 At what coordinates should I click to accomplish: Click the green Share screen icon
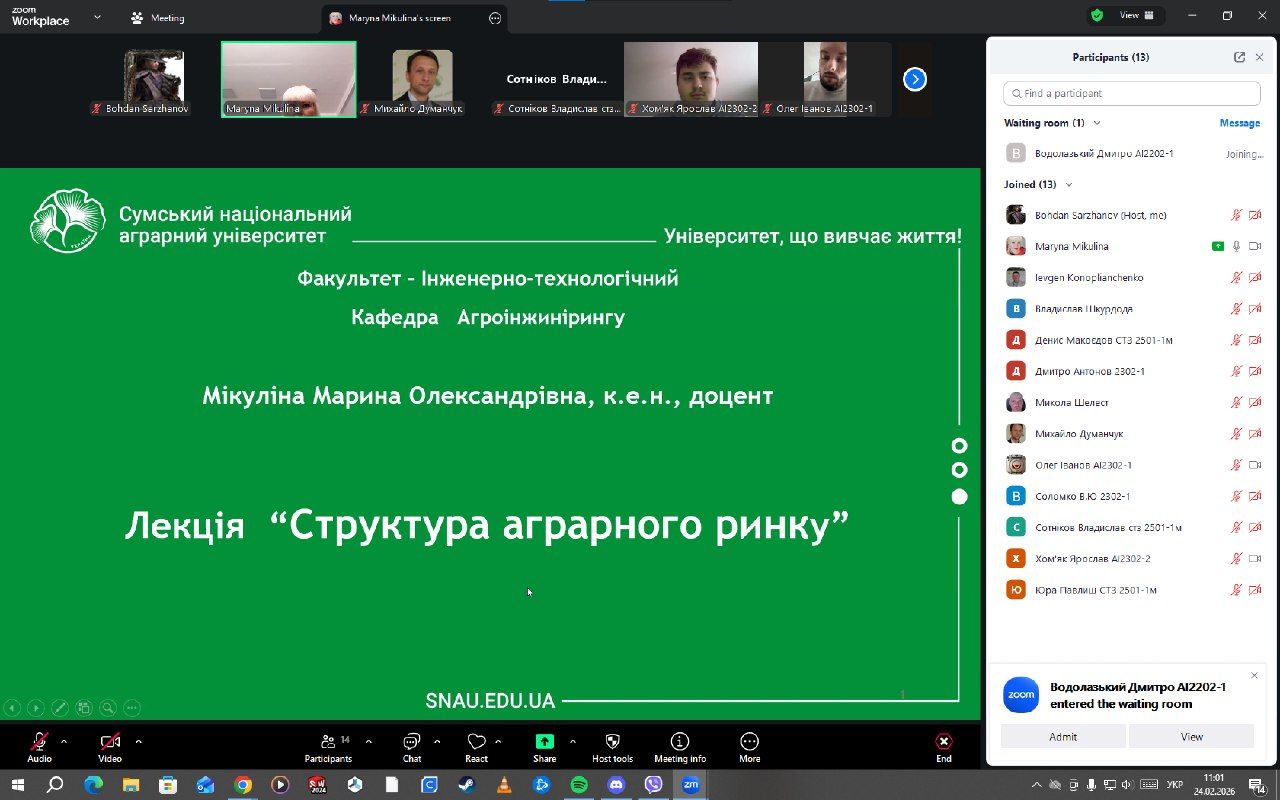tap(544, 742)
